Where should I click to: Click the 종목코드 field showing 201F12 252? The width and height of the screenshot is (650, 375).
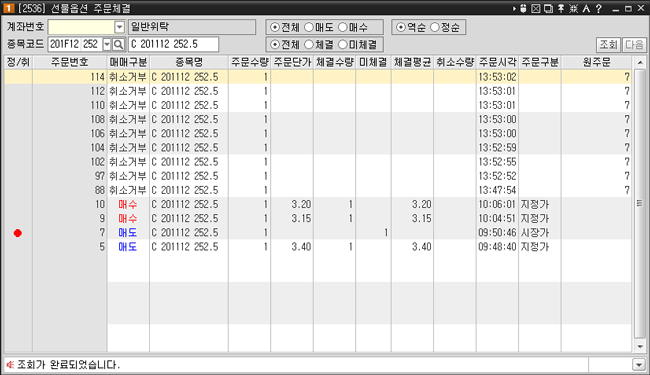click(75, 44)
